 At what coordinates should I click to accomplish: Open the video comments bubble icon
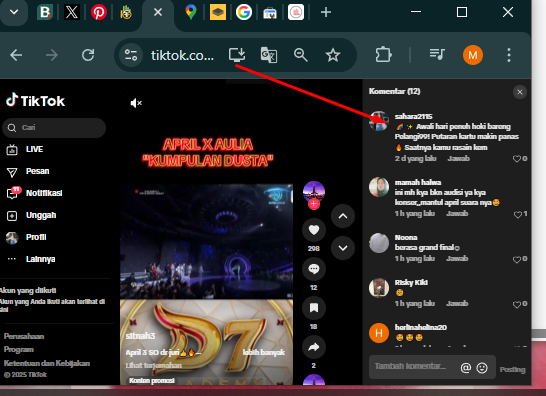(314, 269)
